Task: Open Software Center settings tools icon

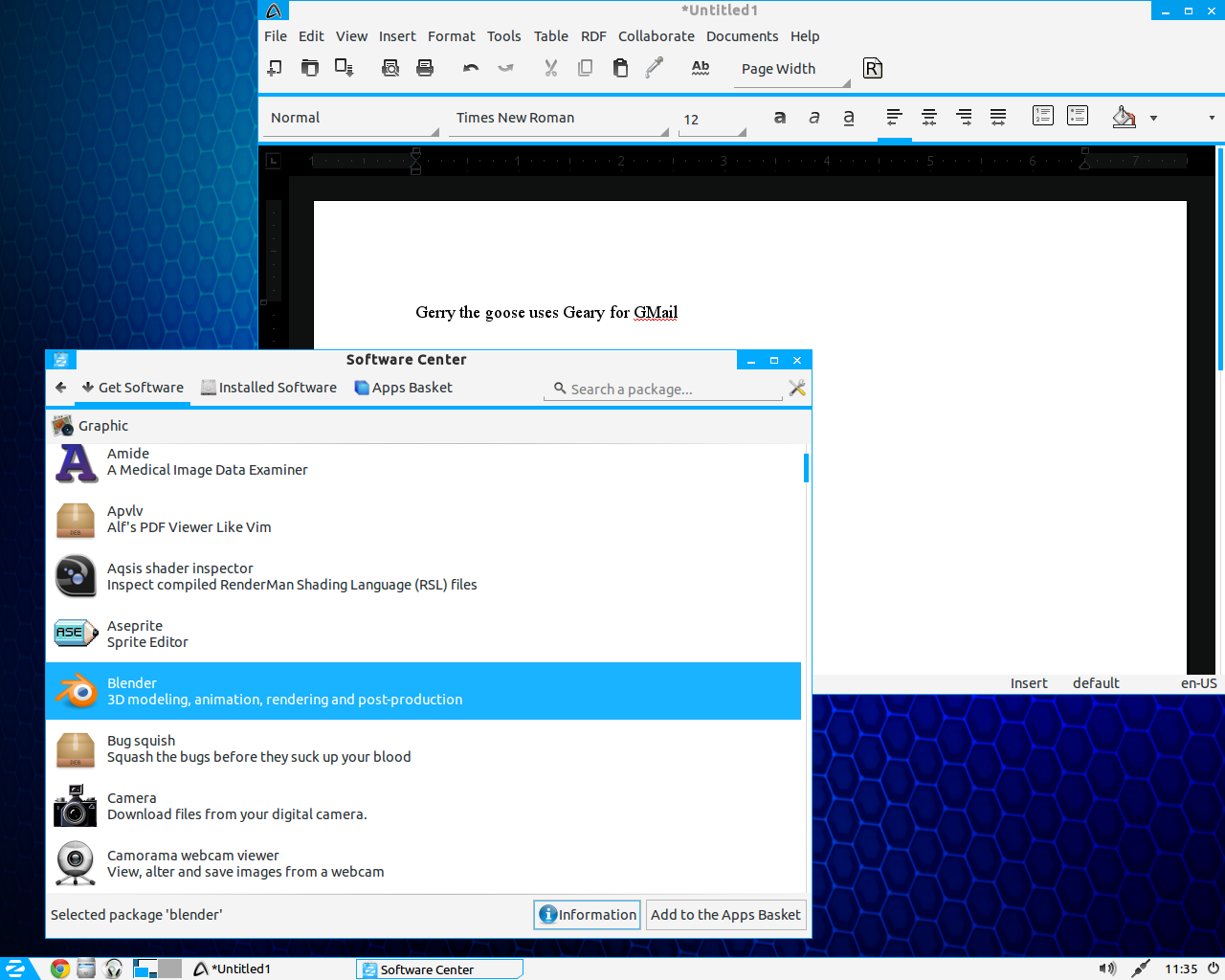Action: tap(797, 388)
